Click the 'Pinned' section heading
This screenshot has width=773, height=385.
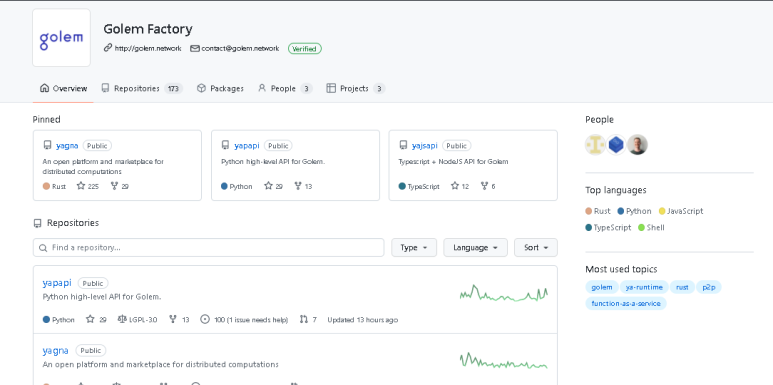[x=46, y=119]
